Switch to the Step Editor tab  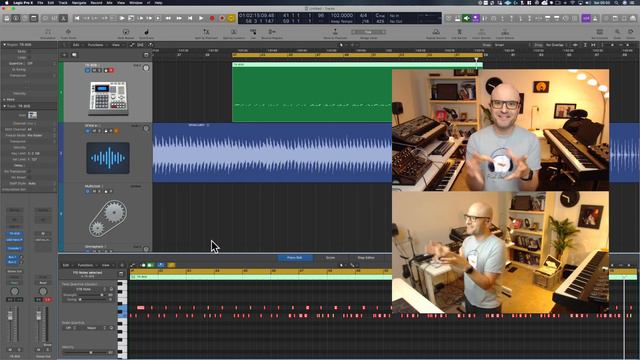tap(366, 258)
